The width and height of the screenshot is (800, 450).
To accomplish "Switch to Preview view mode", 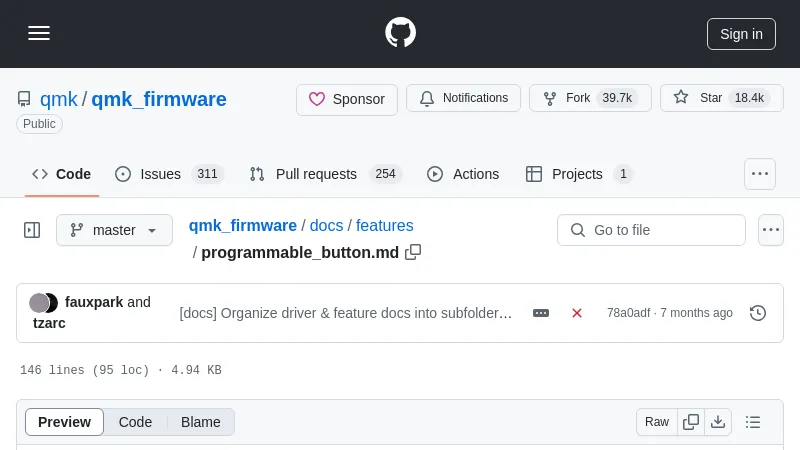I will pyautogui.click(x=64, y=422).
